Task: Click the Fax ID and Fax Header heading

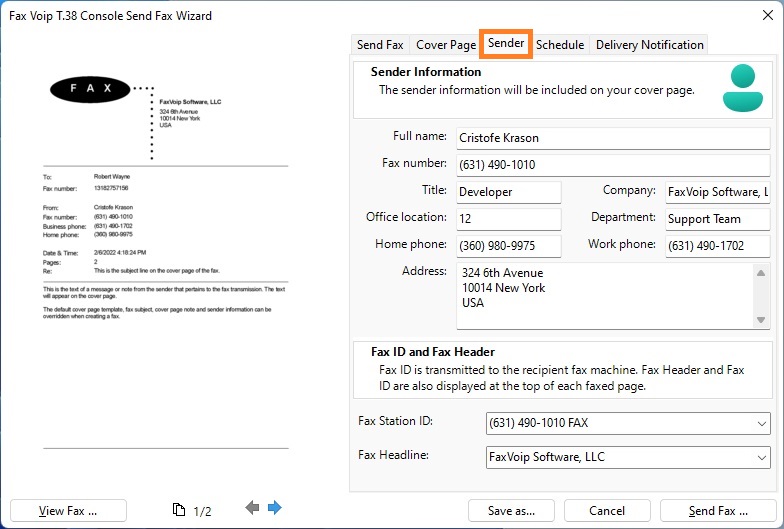Action: pyautogui.click(x=432, y=352)
